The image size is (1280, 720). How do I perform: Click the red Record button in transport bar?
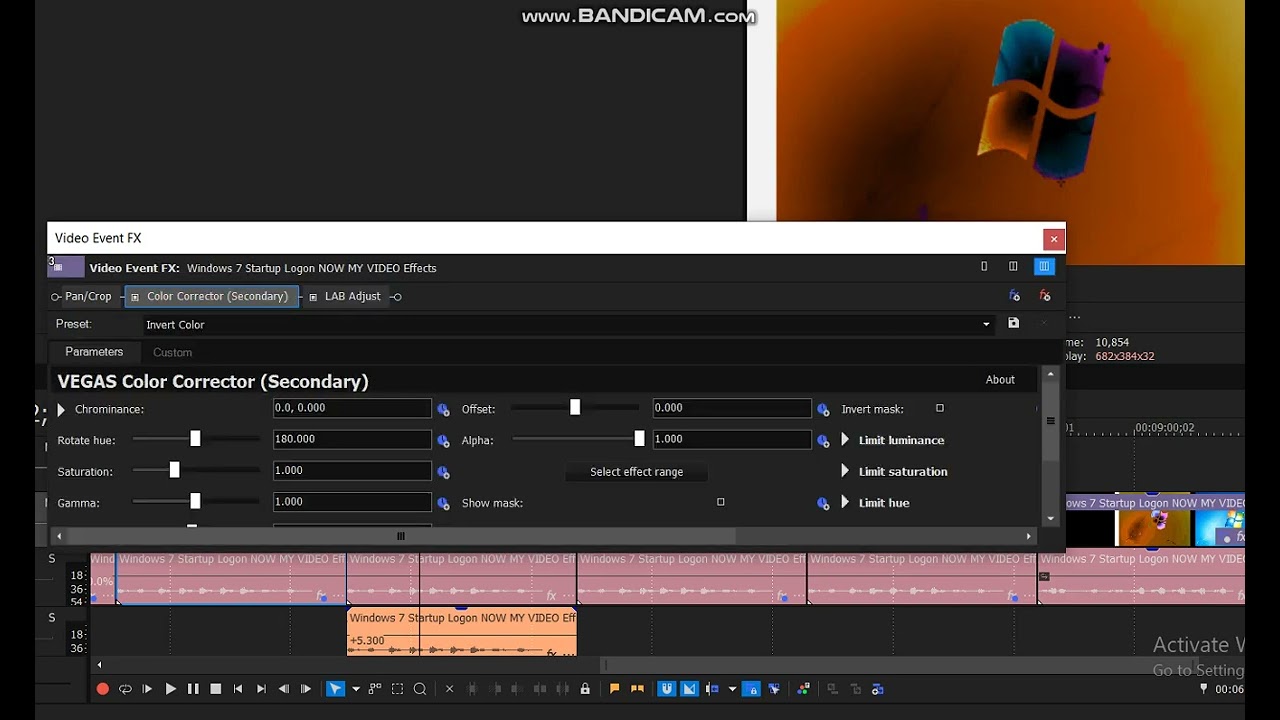click(x=102, y=689)
